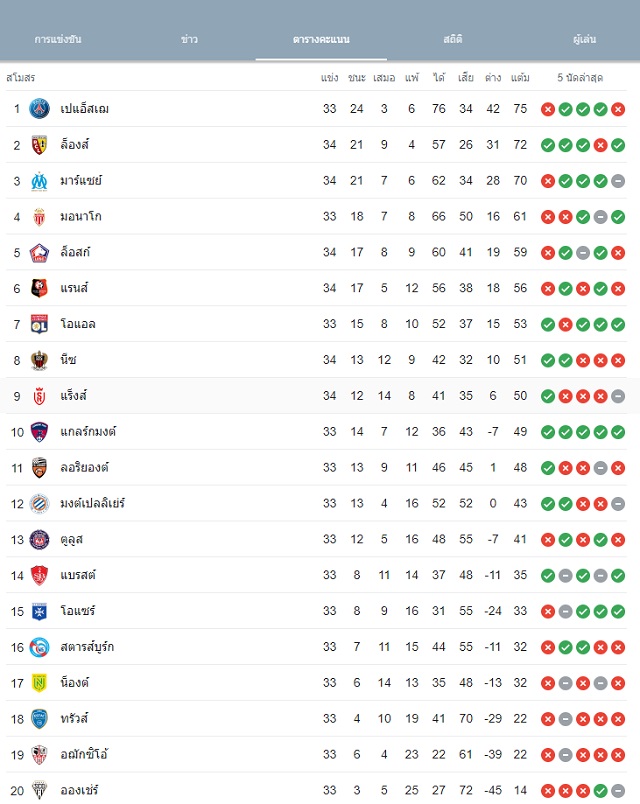Click the Monaco club crest
640x804 pixels.
point(39,217)
